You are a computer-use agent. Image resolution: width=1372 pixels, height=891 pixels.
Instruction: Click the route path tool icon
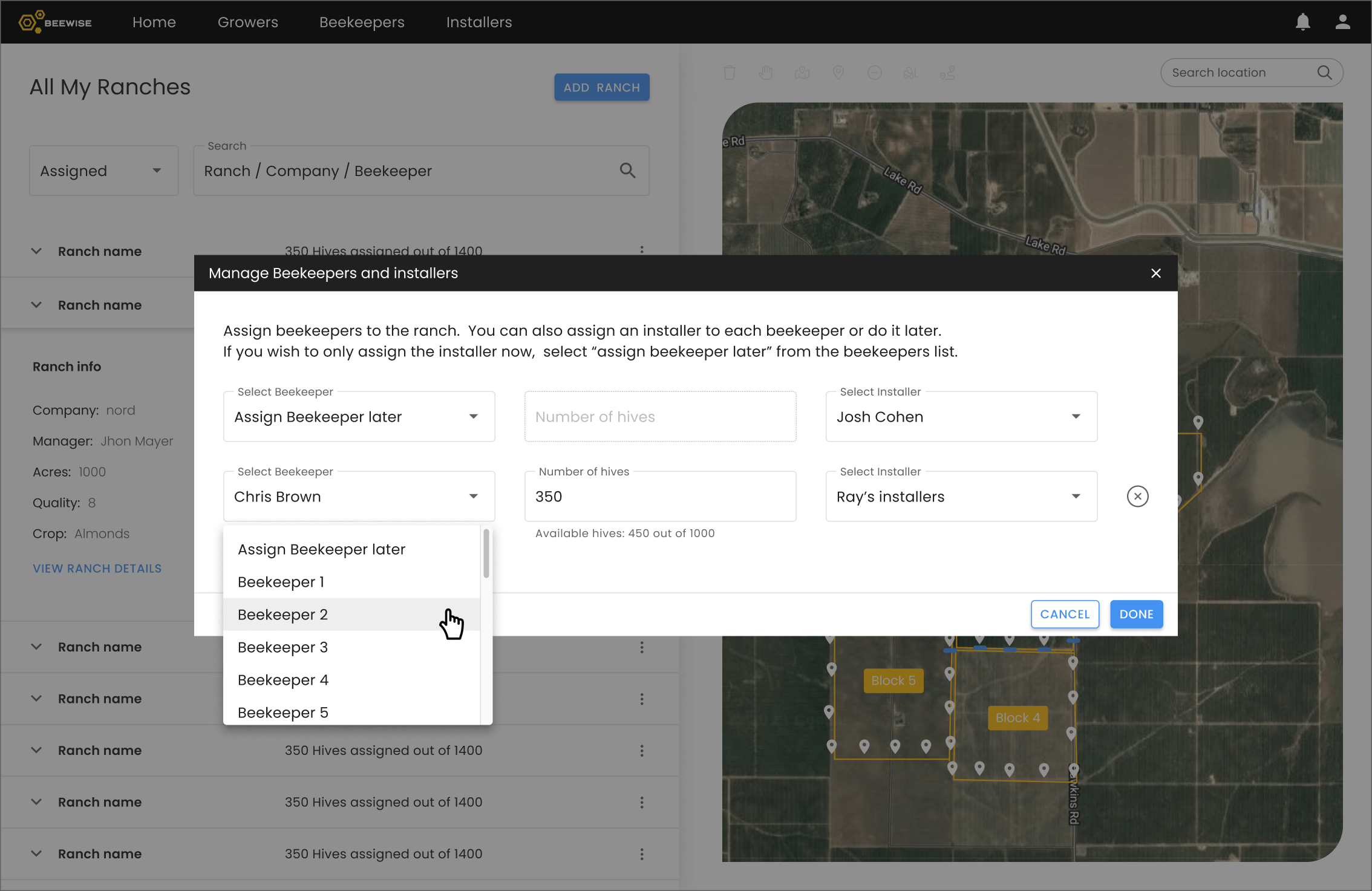click(947, 73)
